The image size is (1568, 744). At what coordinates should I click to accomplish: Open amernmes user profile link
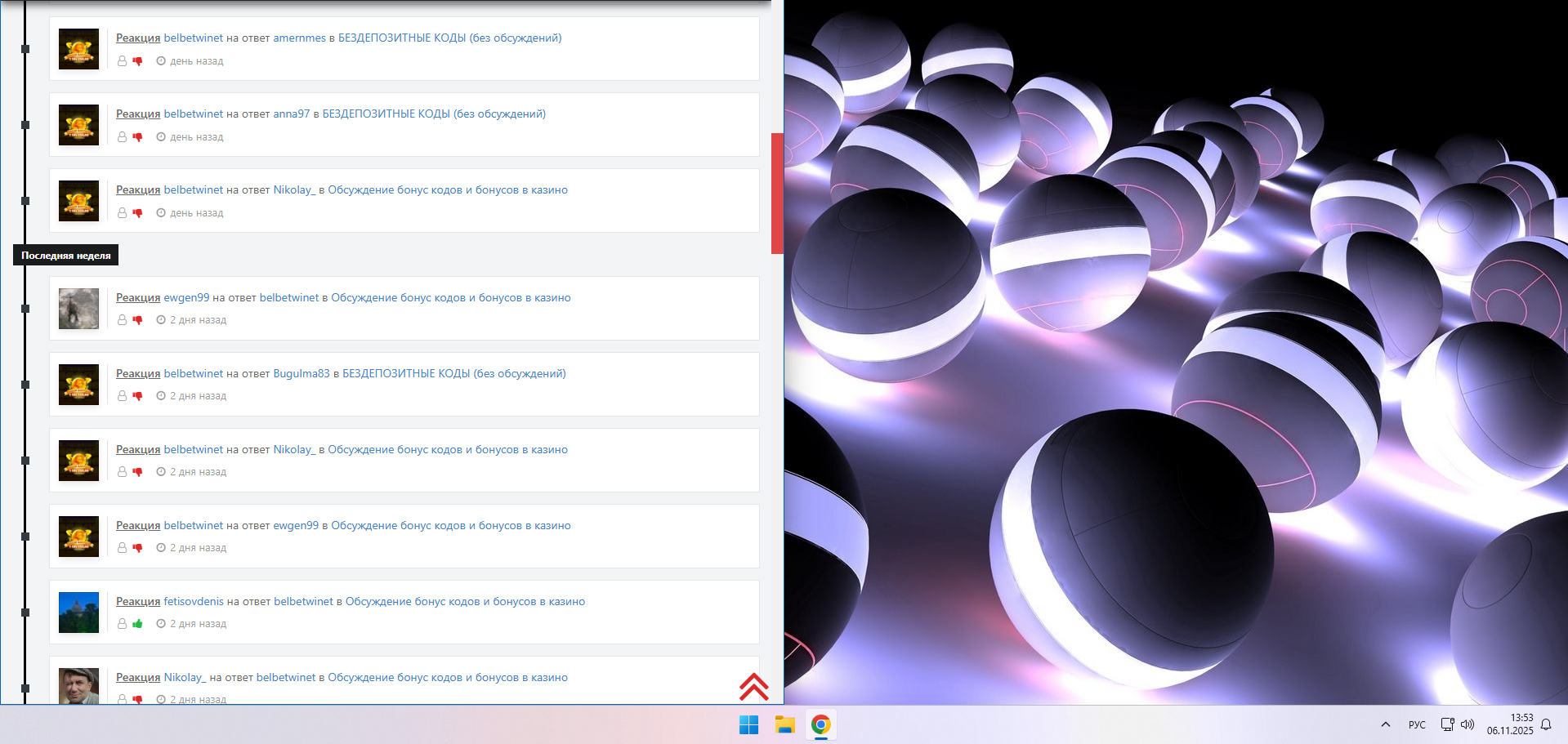pos(299,38)
